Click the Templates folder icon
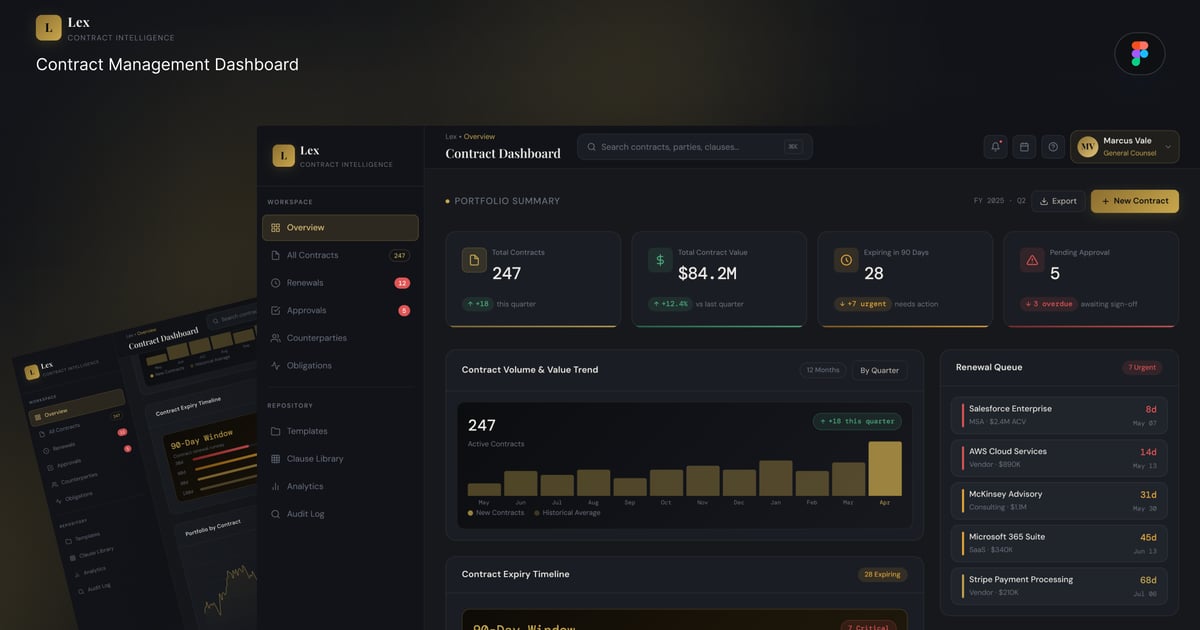 [x=276, y=431]
